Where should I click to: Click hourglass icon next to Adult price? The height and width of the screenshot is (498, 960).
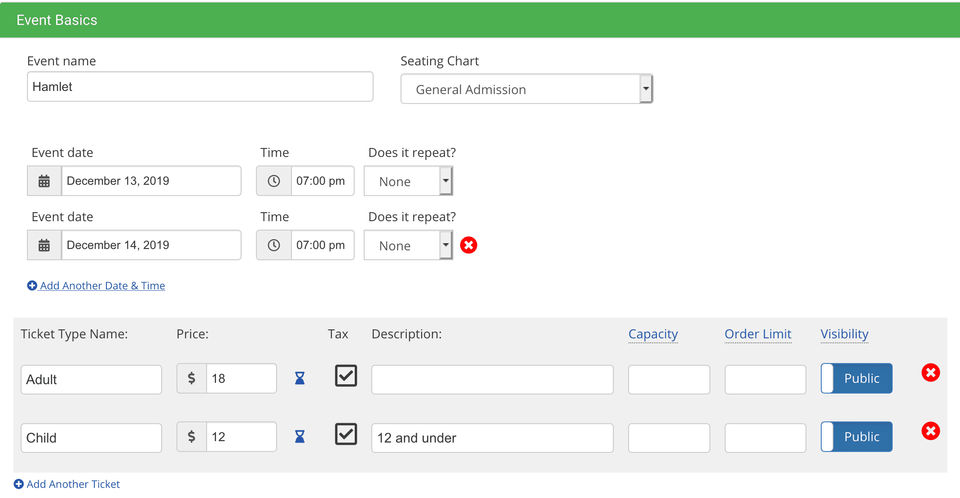(300, 379)
